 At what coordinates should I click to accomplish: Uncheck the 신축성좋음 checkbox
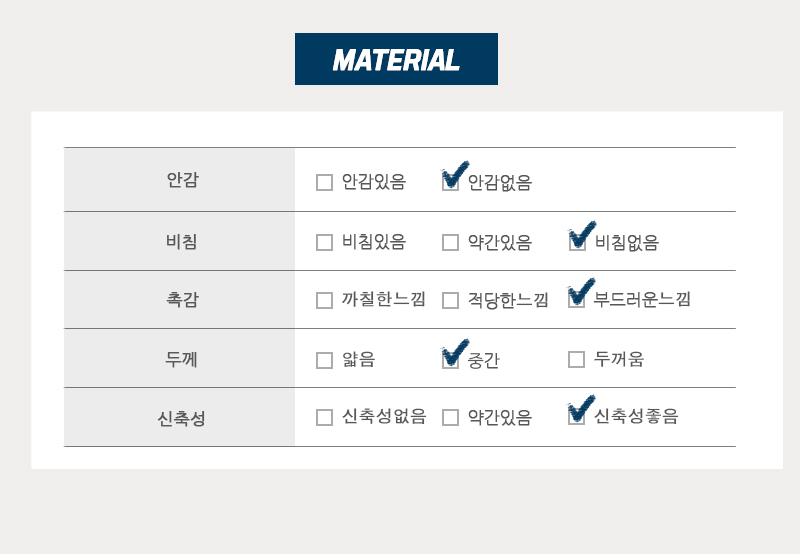pyautogui.click(x=577, y=416)
